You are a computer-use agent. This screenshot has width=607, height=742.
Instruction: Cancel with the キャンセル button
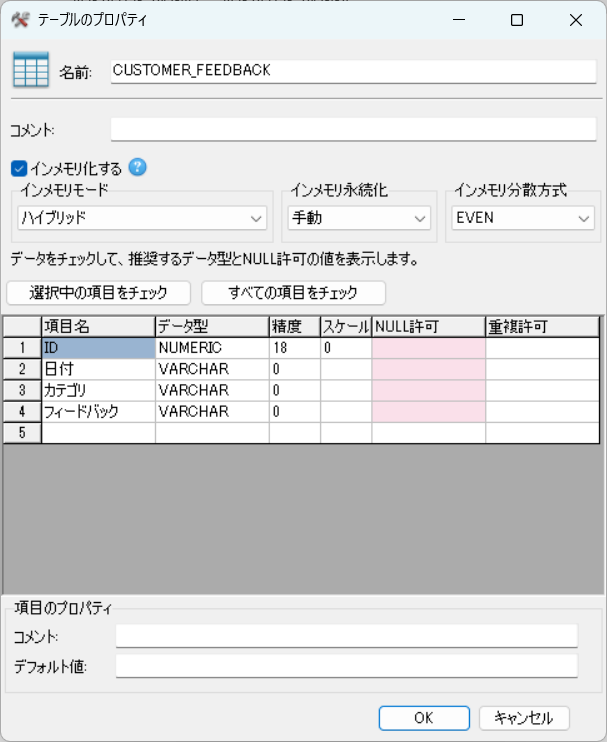[524, 717]
